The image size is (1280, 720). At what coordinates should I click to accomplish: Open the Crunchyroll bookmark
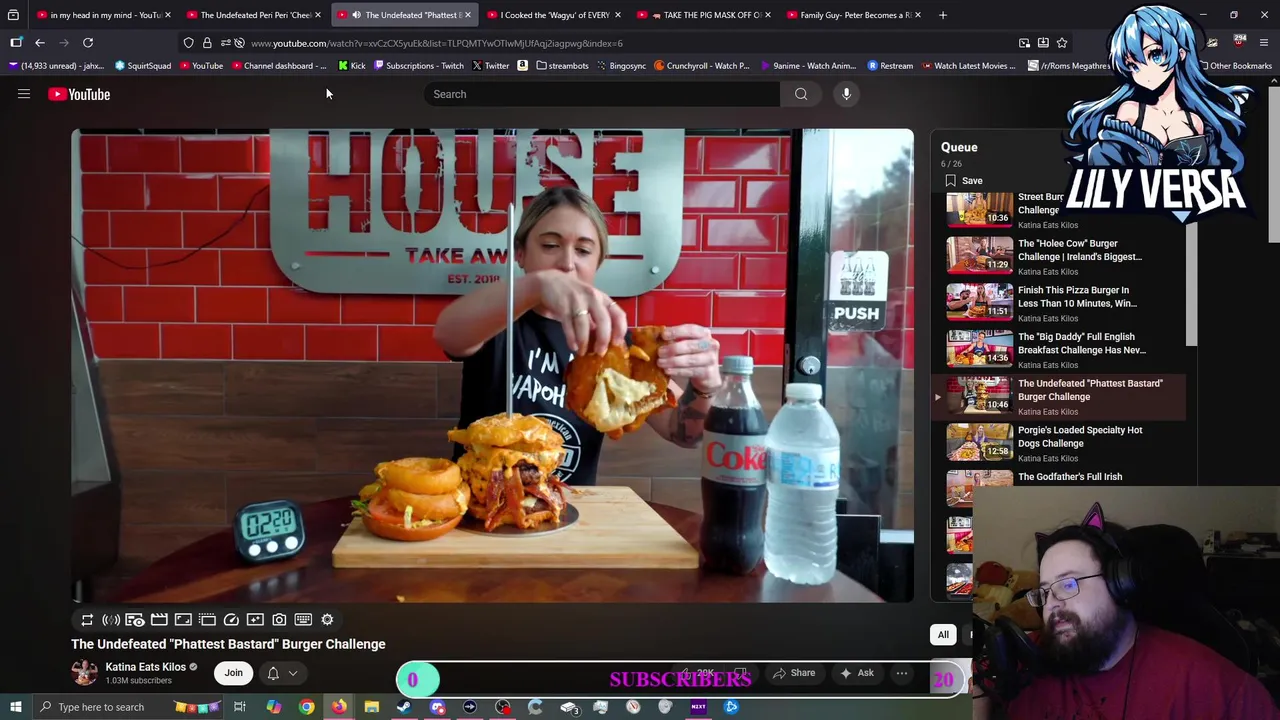(701, 66)
